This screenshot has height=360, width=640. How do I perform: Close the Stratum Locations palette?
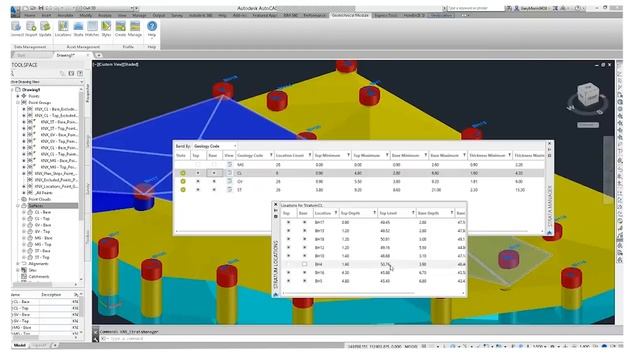pyautogui.click(x=276, y=204)
